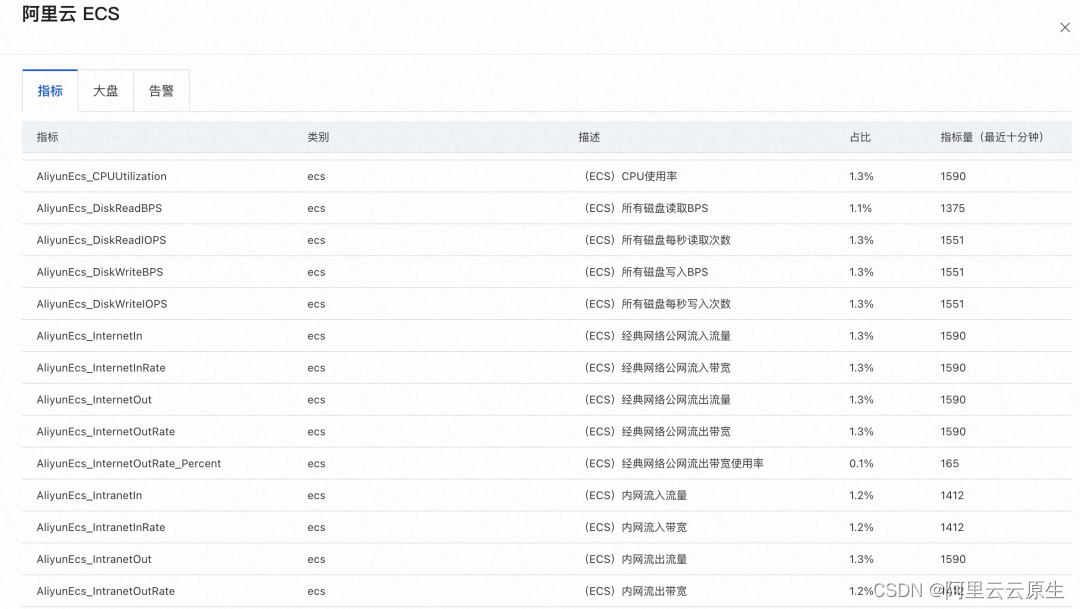Image resolution: width=1080 pixels, height=609 pixels.
Task: Open the AliyunEcs_InternetIn metric row
Action: pos(91,336)
